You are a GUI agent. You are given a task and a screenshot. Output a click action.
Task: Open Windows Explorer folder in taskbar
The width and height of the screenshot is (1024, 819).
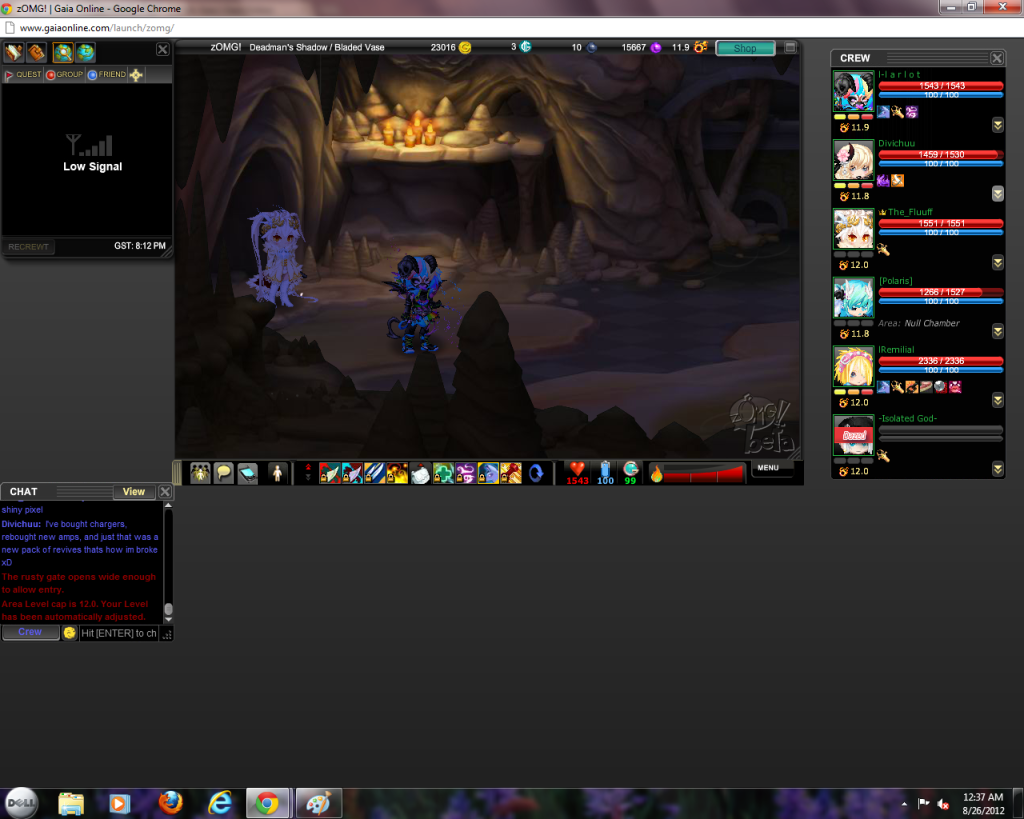[71, 803]
